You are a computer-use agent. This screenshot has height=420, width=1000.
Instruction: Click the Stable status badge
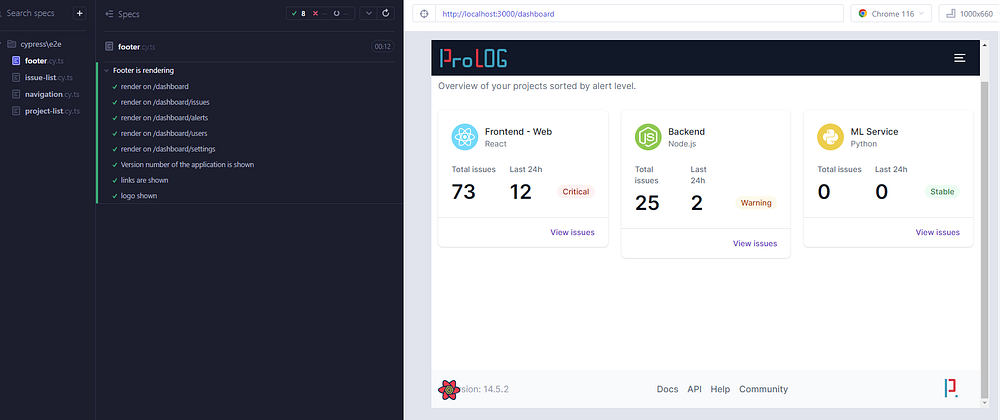click(942, 191)
